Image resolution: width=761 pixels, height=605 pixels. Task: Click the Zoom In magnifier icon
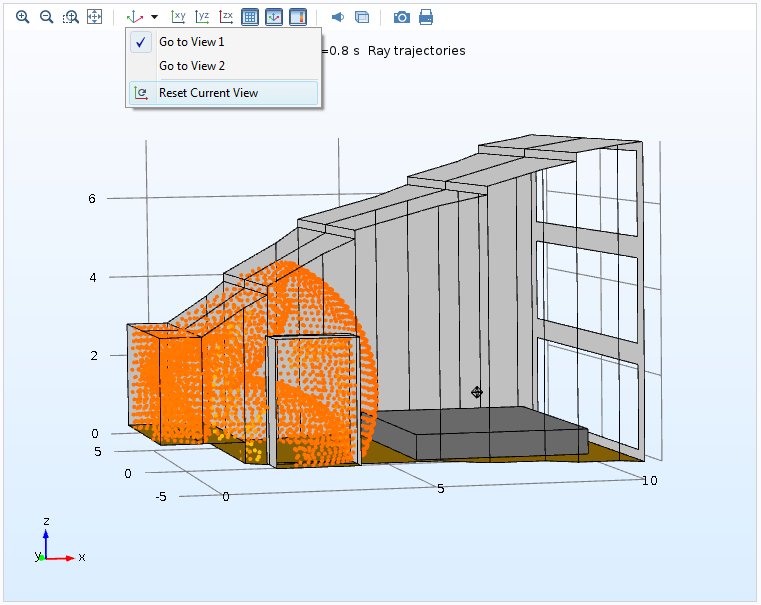[22, 17]
